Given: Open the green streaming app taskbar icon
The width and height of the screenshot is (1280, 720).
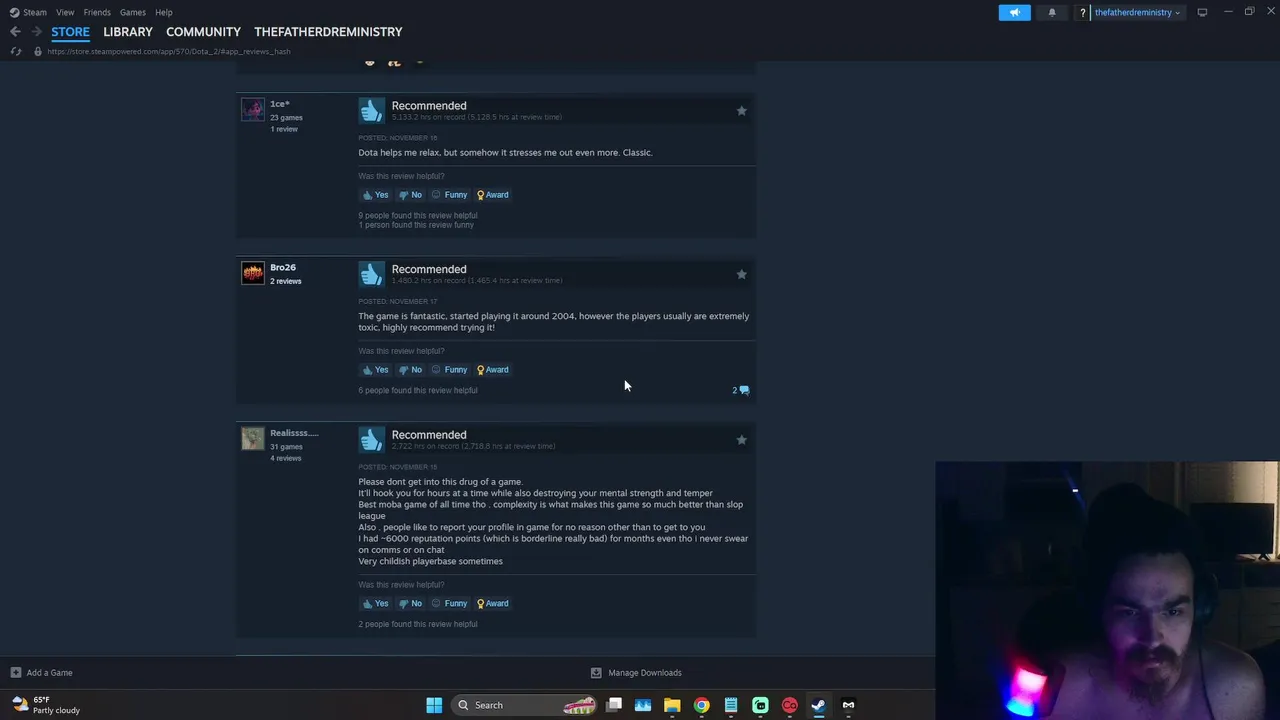Looking at the screenshot, I should [760, 705].
